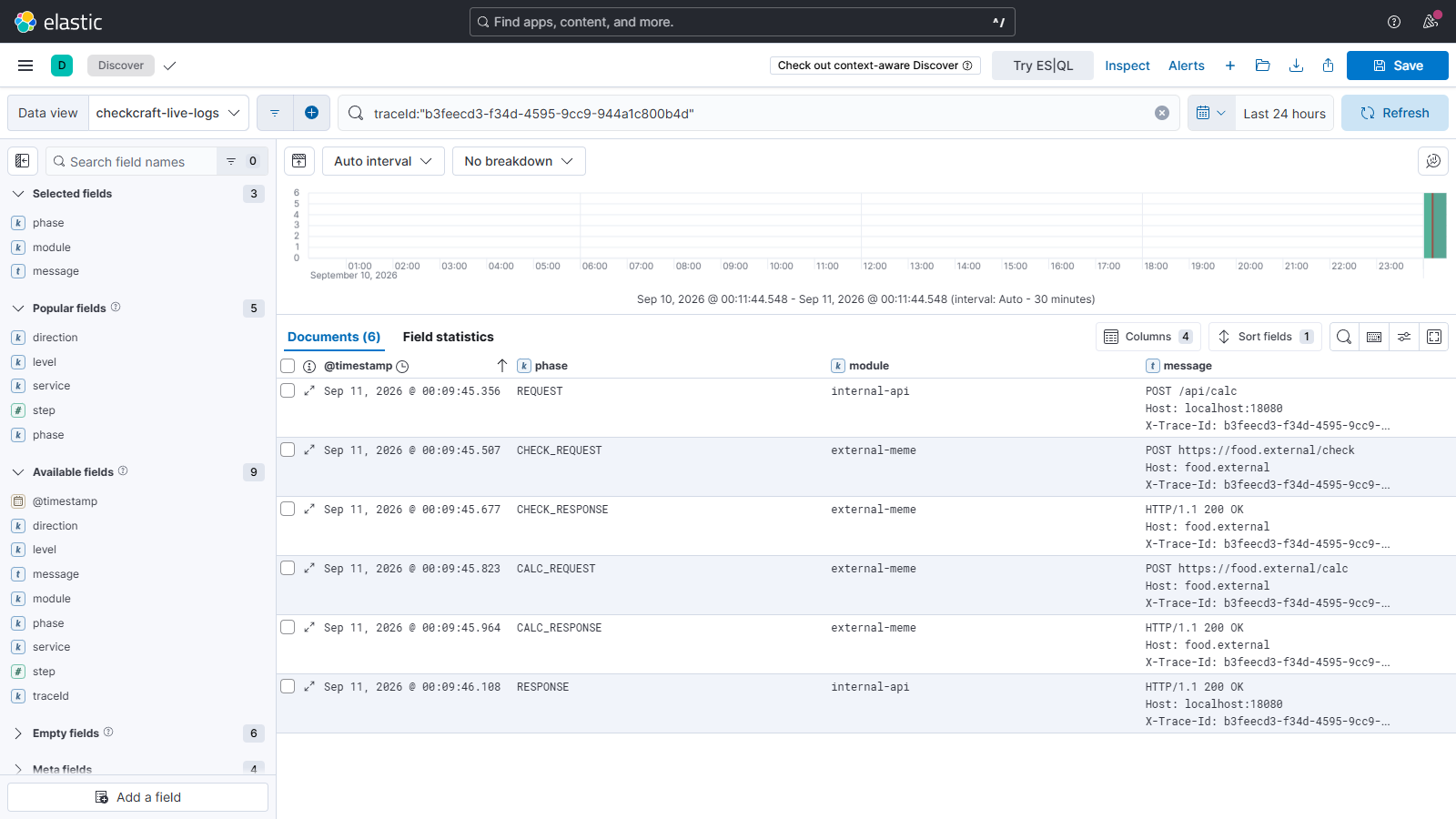Click the Elastic logo
1456x819 pixels.
tap(58, 22)
